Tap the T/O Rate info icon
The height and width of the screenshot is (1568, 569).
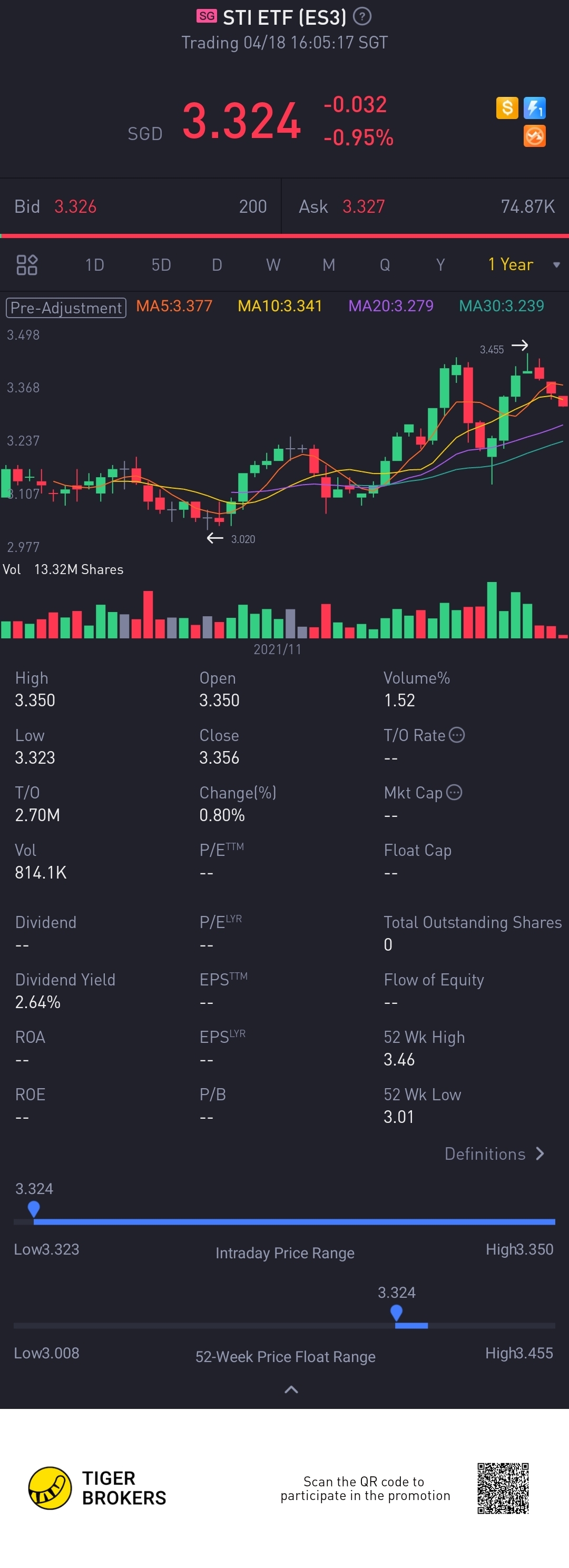[457, 735]
